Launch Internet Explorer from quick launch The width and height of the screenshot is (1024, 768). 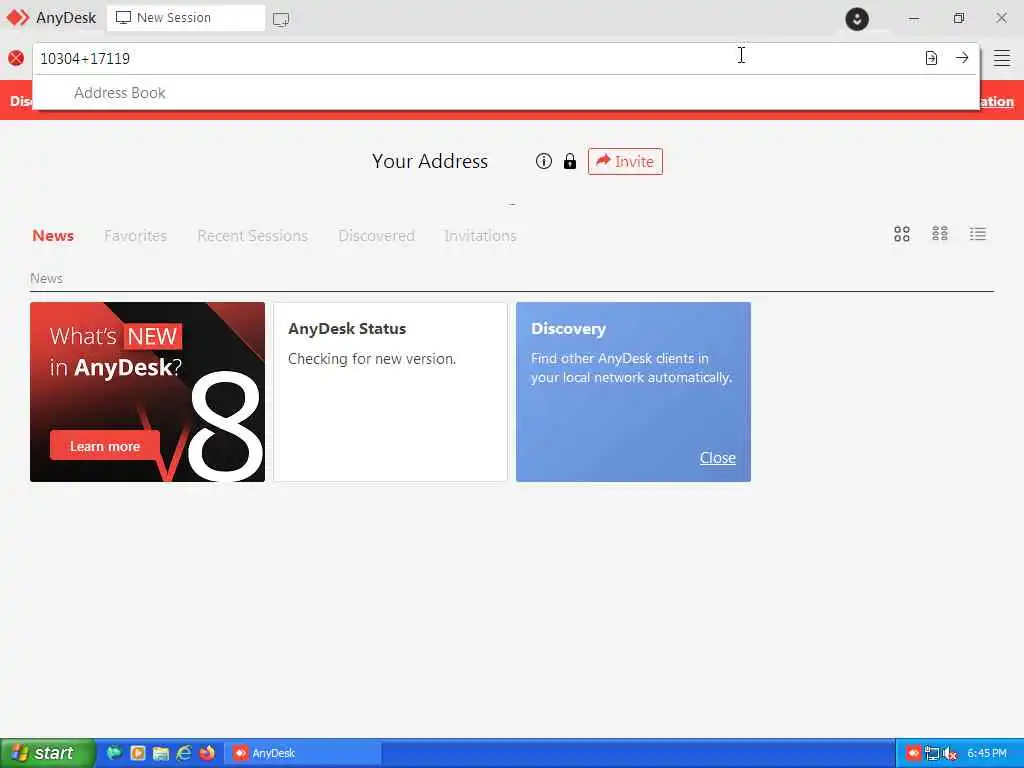coord(184,753)
